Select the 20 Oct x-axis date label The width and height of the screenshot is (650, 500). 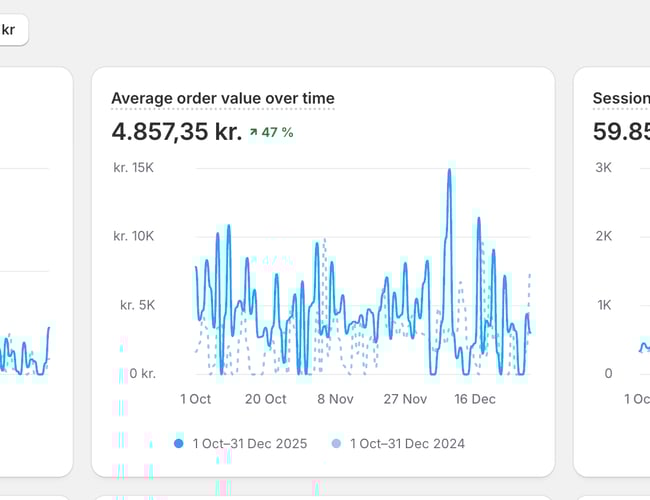click(265, 399)
